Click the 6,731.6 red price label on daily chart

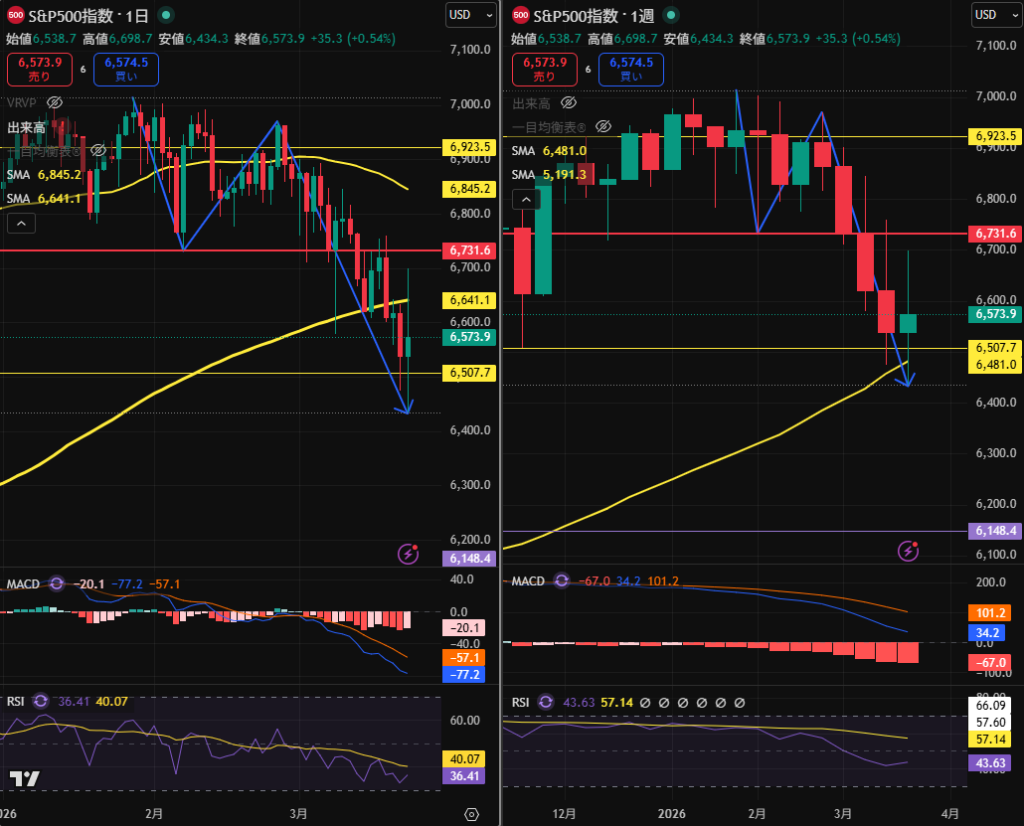(x=469, y=250)
